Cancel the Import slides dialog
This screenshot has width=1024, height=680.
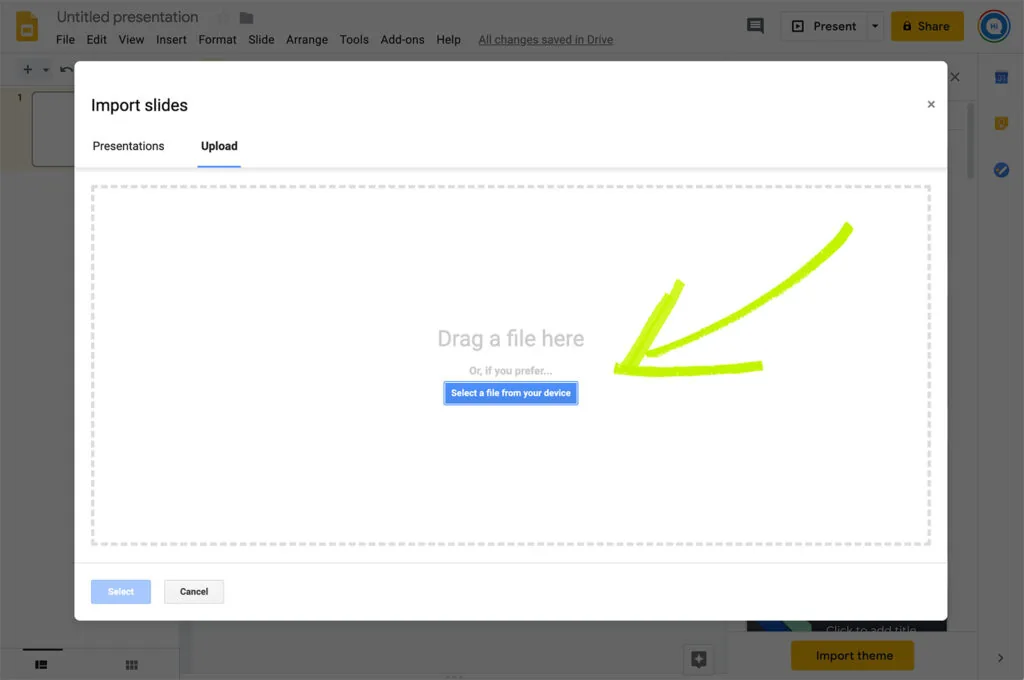pos(194,592)
